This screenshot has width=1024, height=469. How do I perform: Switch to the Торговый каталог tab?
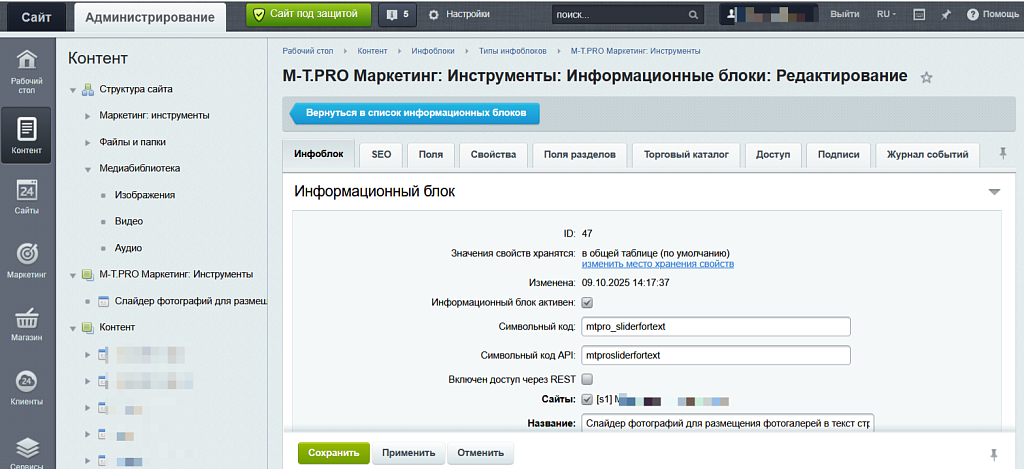pyautogui.click(x=685, y=154)
